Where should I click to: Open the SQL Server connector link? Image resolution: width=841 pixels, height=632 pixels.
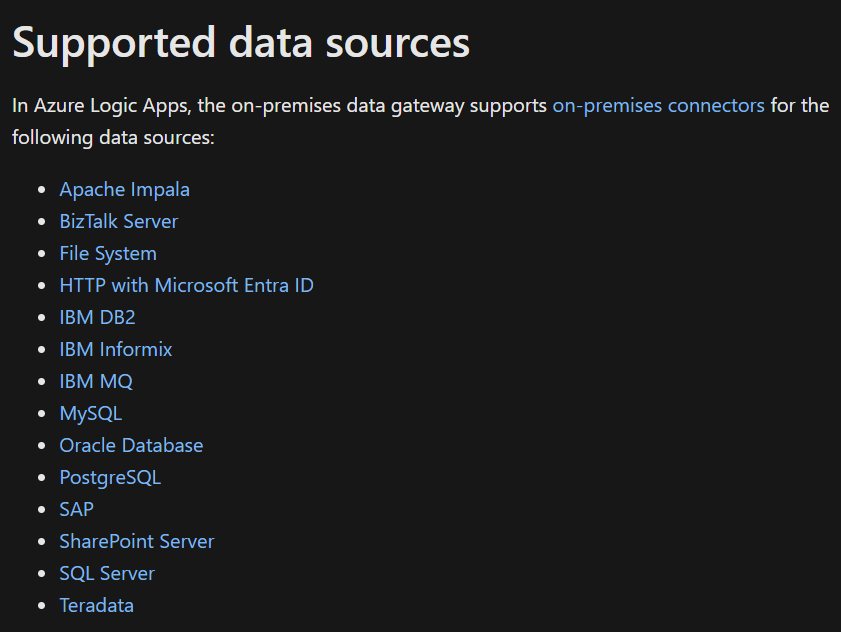pyautogui.click(x=107, y=573)
